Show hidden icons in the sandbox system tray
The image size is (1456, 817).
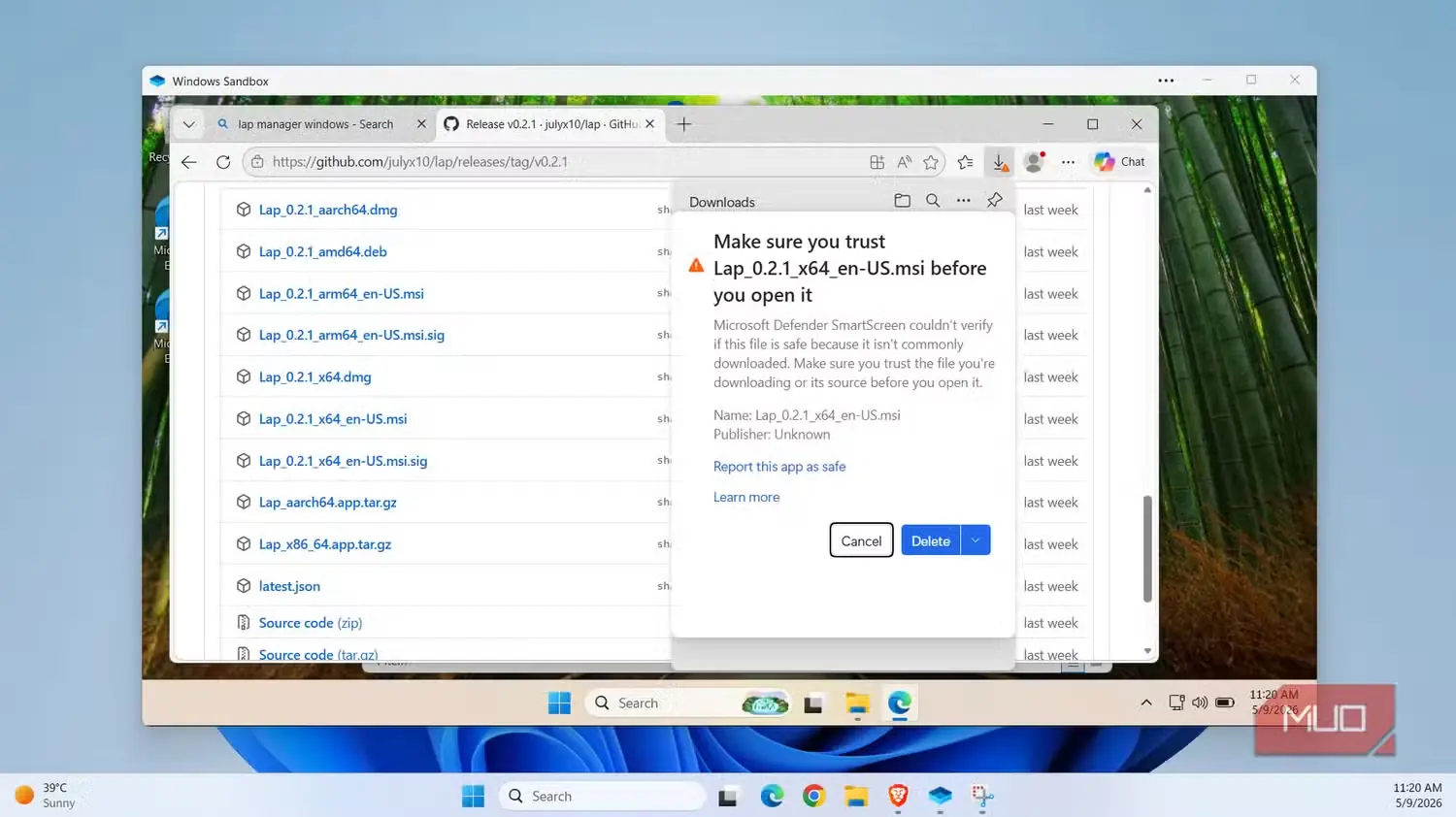(1146, 703)
